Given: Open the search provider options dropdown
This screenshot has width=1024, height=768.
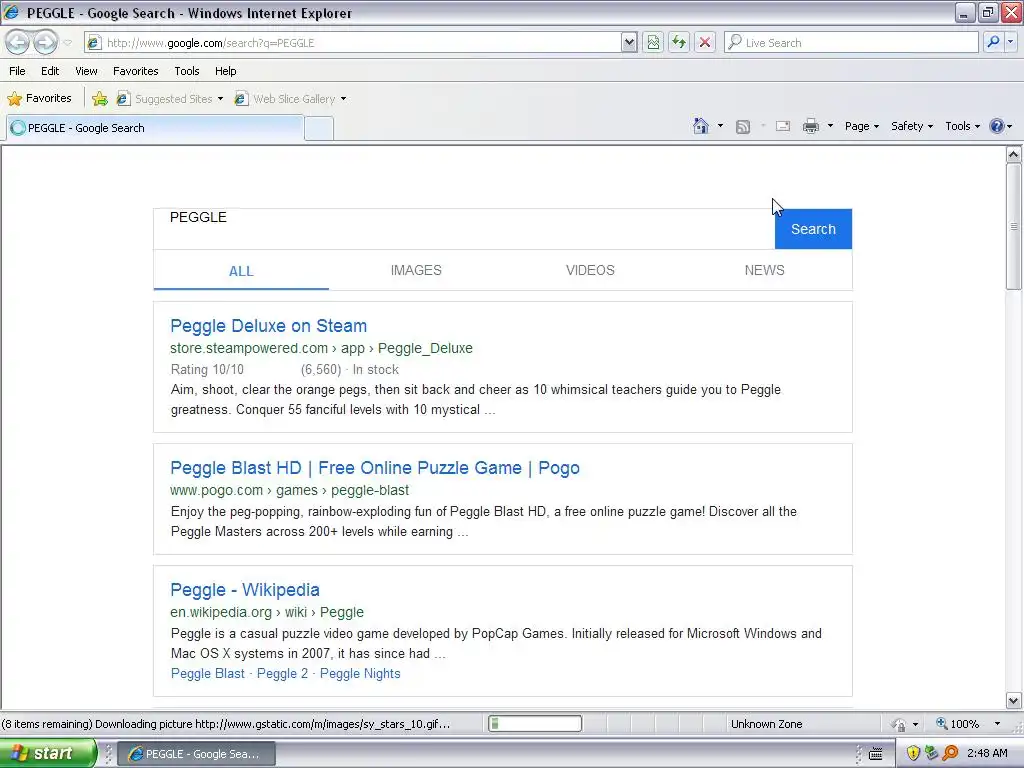Looking at the screenshot, I should pos(1010,42).
